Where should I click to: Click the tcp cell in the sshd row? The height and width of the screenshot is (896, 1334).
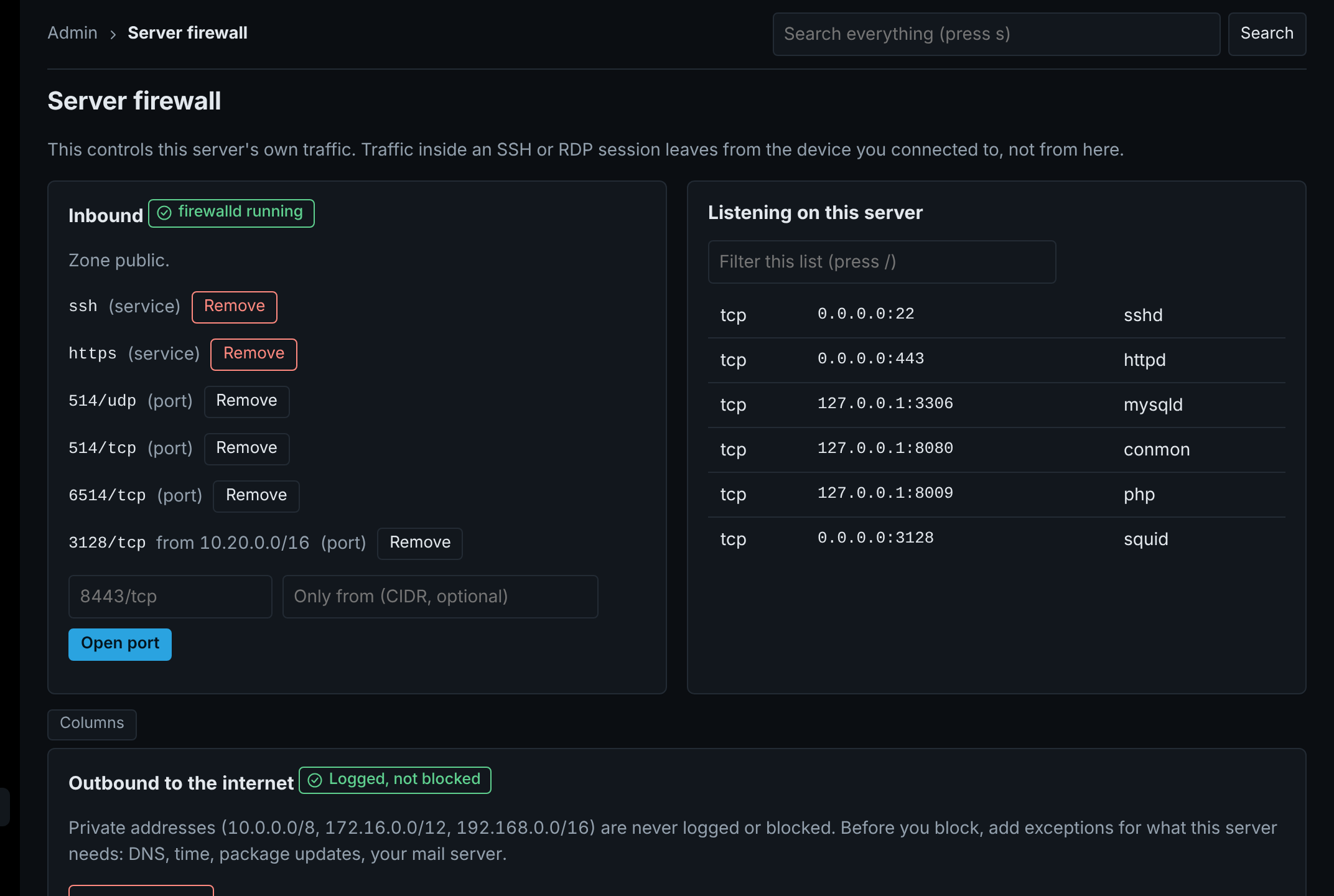coord(733,315)
